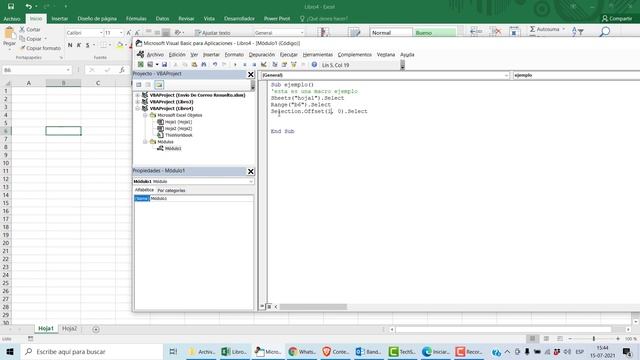This screenshot has height=360, width=640.
Task: Click Excel zoom slider handle
Action: tap(594, 339)
